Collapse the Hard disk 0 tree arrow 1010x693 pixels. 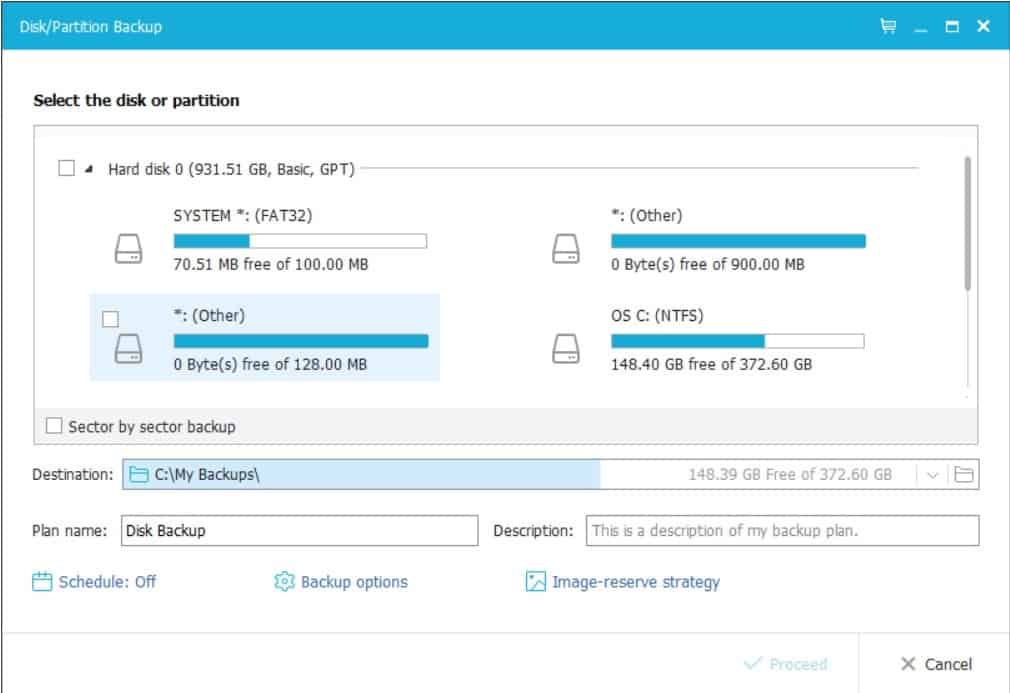click(x=89, y=169)
